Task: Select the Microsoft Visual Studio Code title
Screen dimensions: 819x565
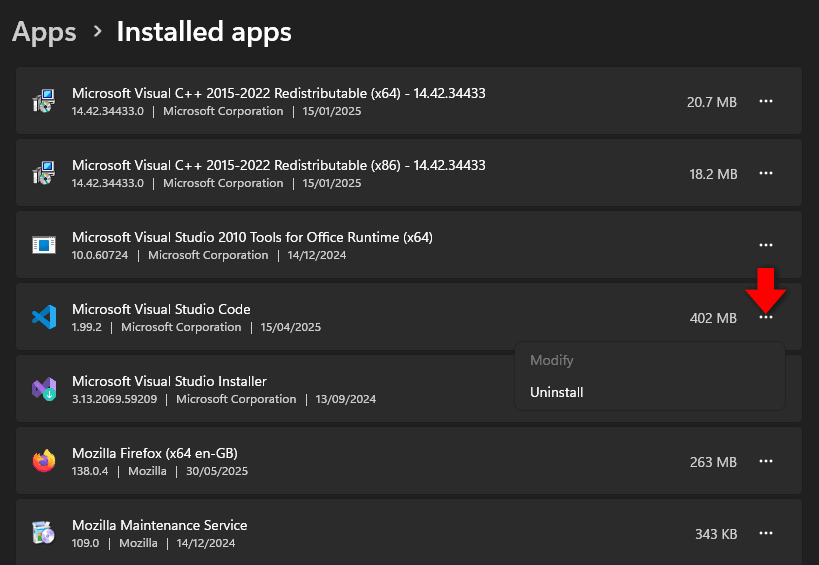Action: pyautogui.click(x=161, y=309)
